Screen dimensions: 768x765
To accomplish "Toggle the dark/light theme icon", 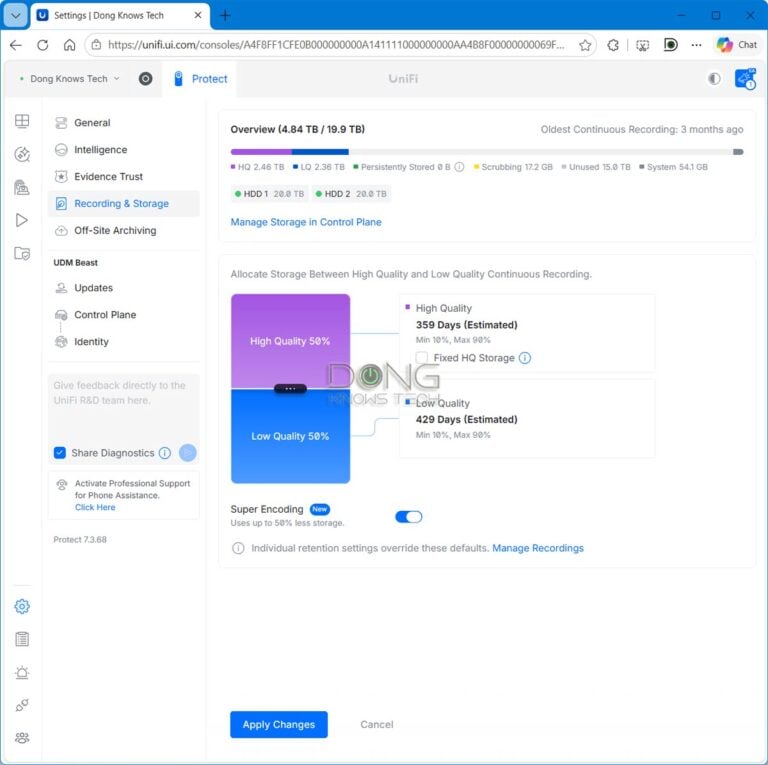I will point(714,78).
